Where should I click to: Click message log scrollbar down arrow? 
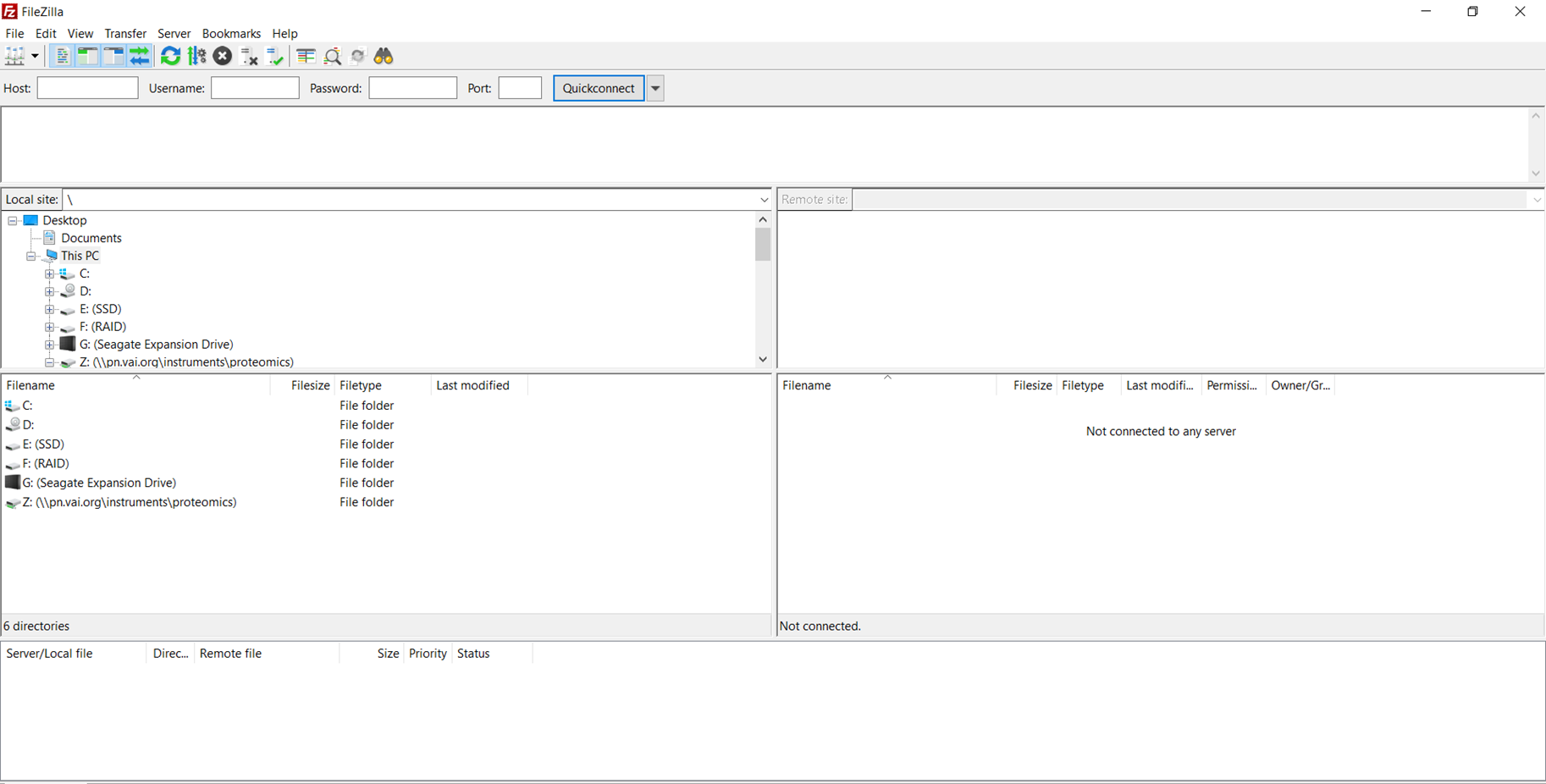(1536, 174)
